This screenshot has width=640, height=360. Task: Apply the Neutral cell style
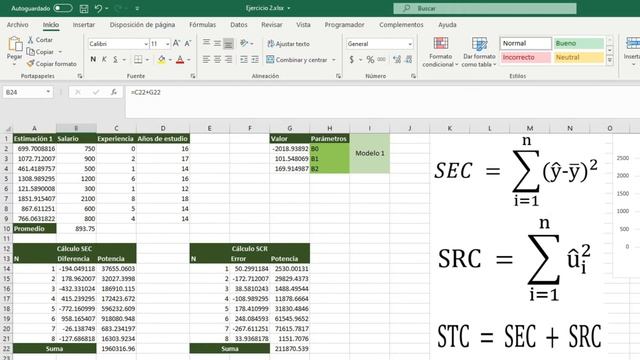coord(579,58)
